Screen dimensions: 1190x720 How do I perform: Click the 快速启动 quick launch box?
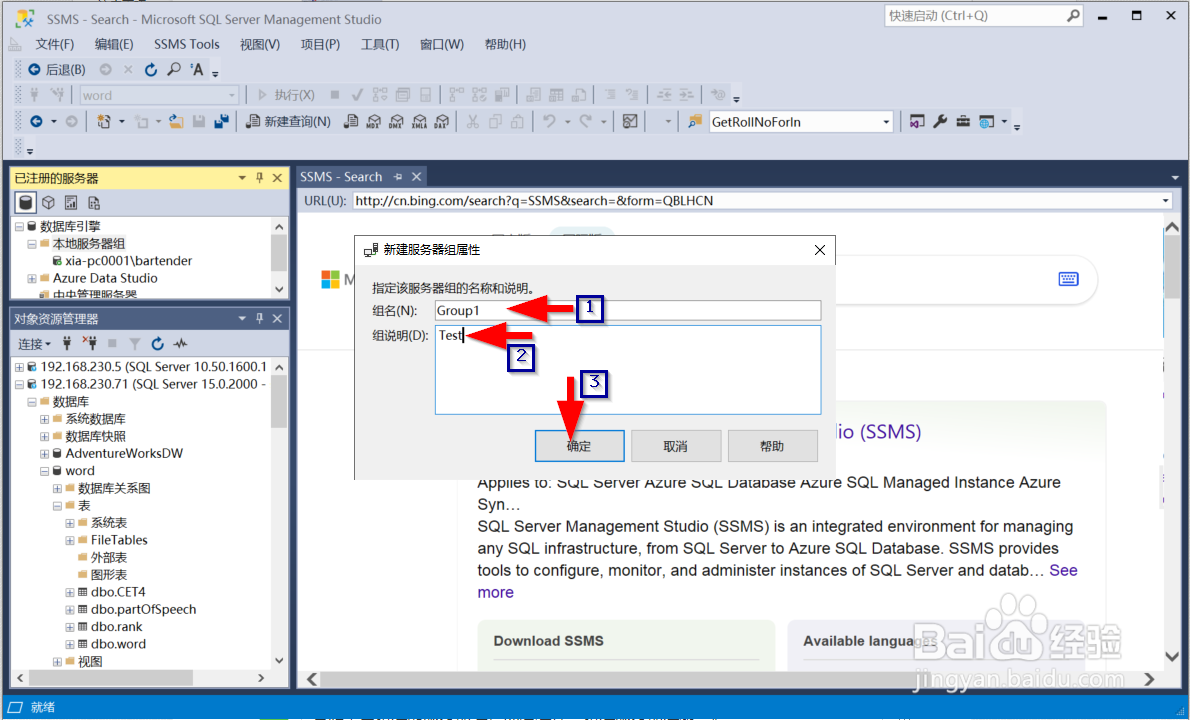point(984,16)
